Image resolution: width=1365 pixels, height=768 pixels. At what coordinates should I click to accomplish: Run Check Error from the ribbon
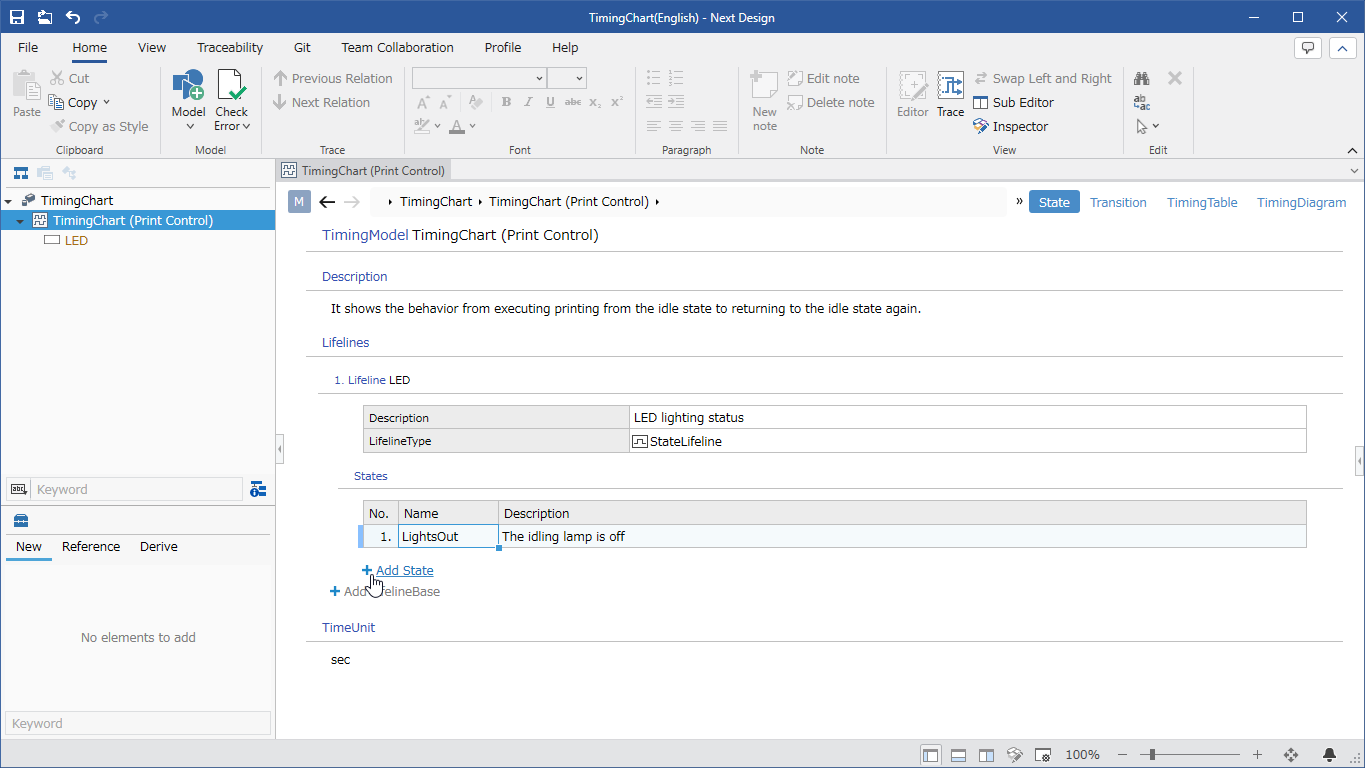pyautogui.click(x=231, y=100)
